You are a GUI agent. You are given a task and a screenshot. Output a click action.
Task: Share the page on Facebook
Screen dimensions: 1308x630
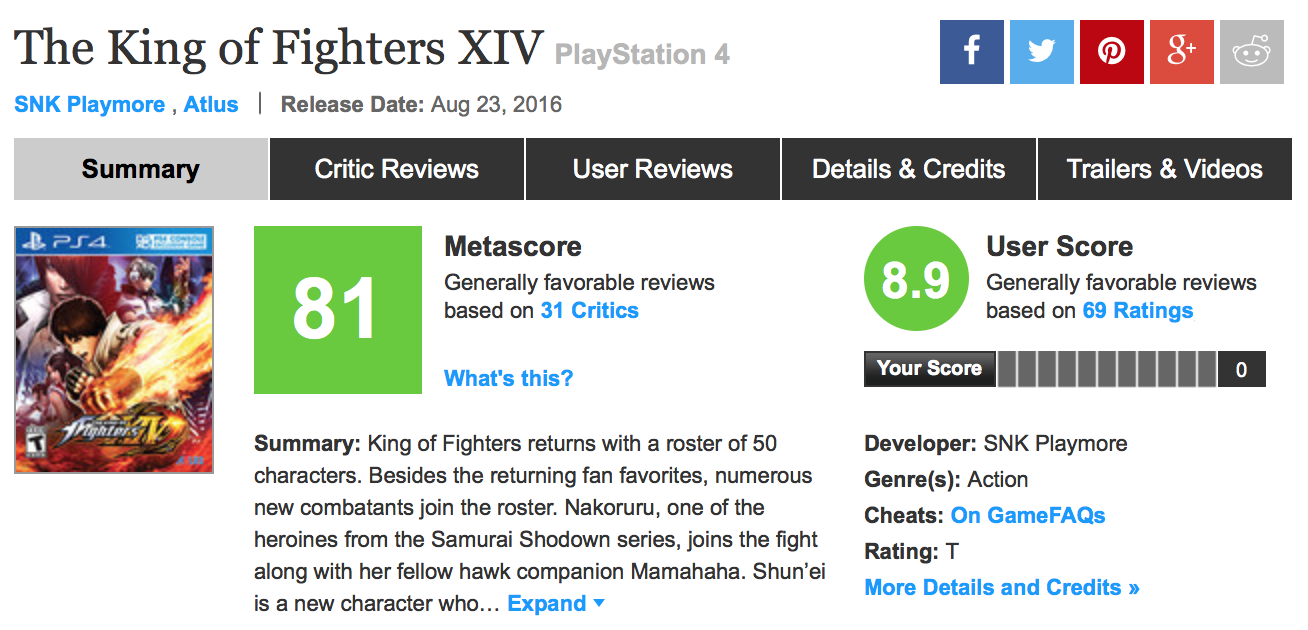(971, 52)
